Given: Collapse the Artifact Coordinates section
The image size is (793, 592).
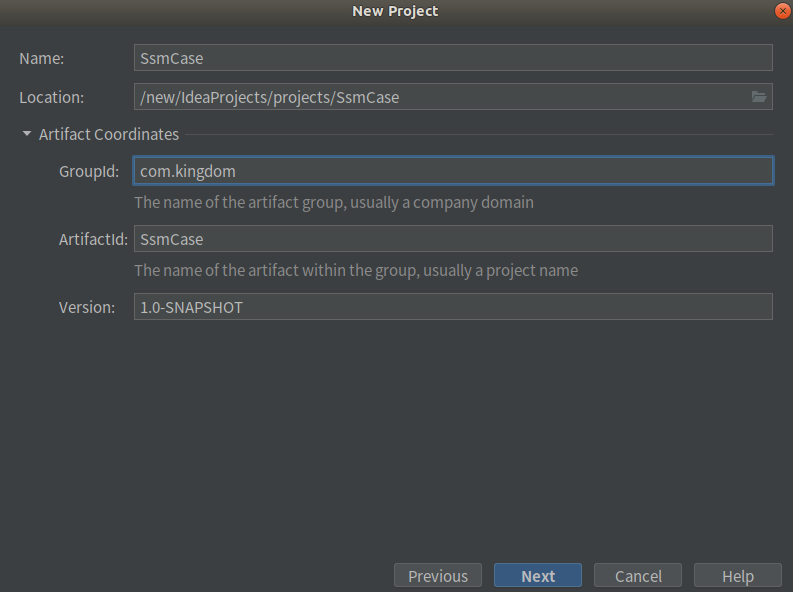Looking at the screenshot, I should click(x=27, y=134).
